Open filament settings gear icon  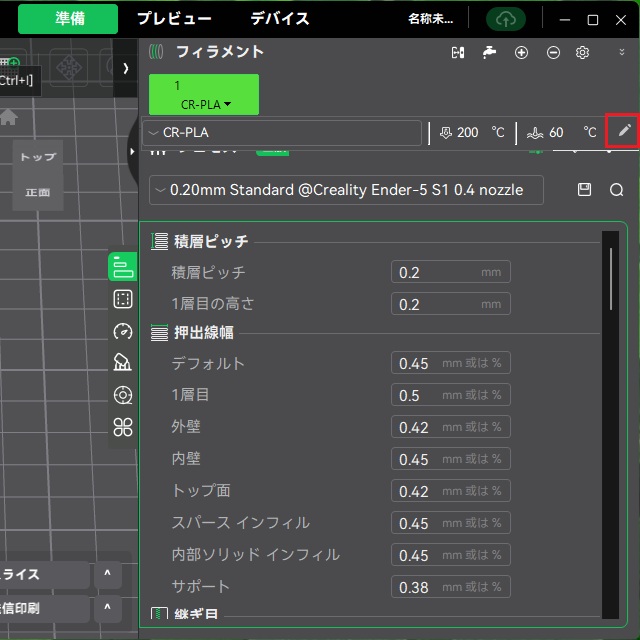coord(583,53)
